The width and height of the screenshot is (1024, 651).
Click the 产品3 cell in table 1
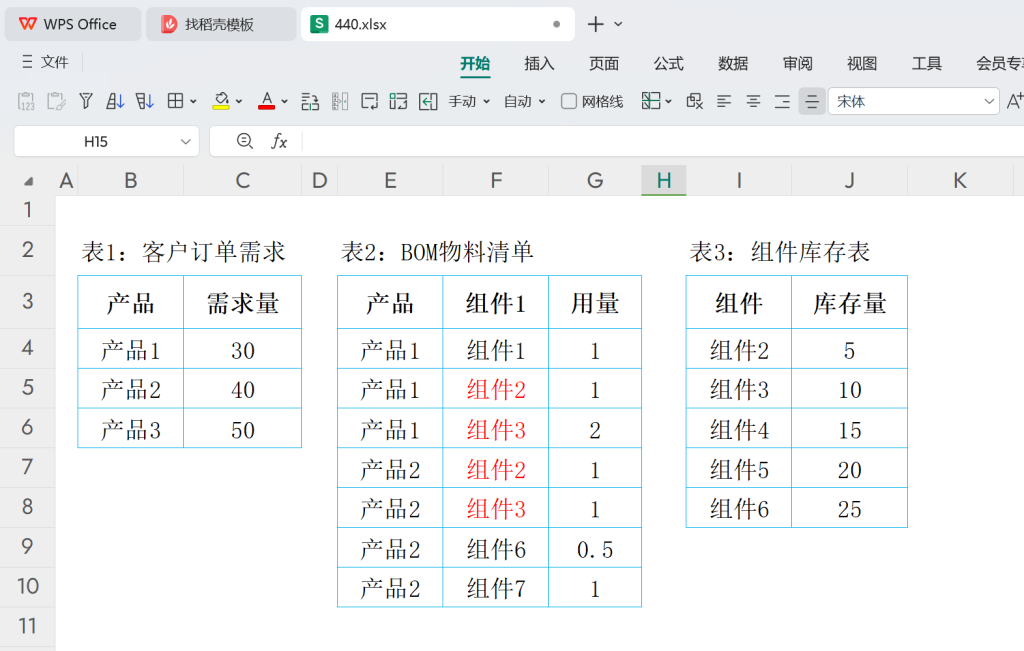pyautogui.click(x=131, y=430)
